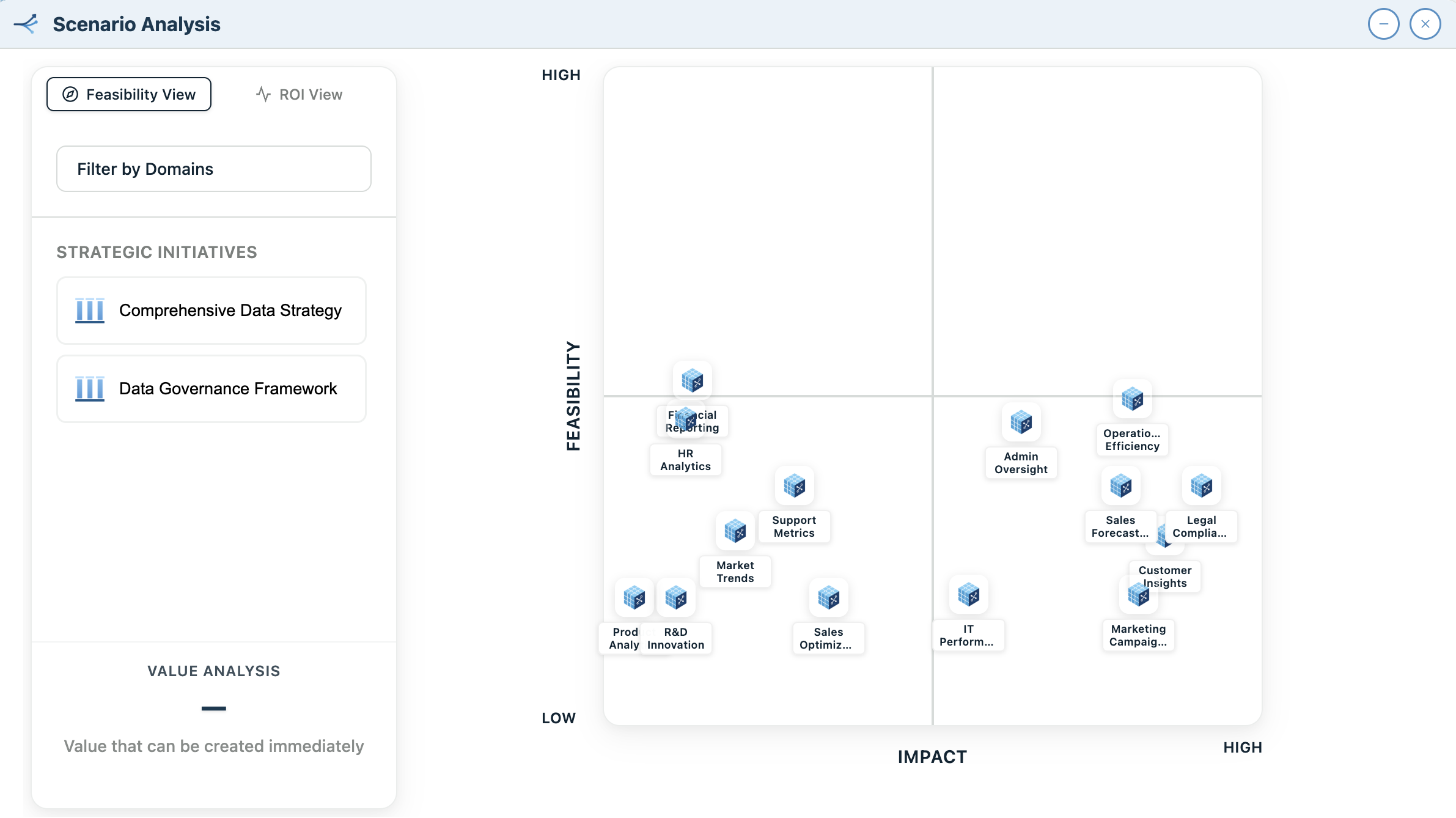This screenshot has height=818, width=1456.
Task: Select the Financial Reporting cube icon
Action: tap(693, 380)
